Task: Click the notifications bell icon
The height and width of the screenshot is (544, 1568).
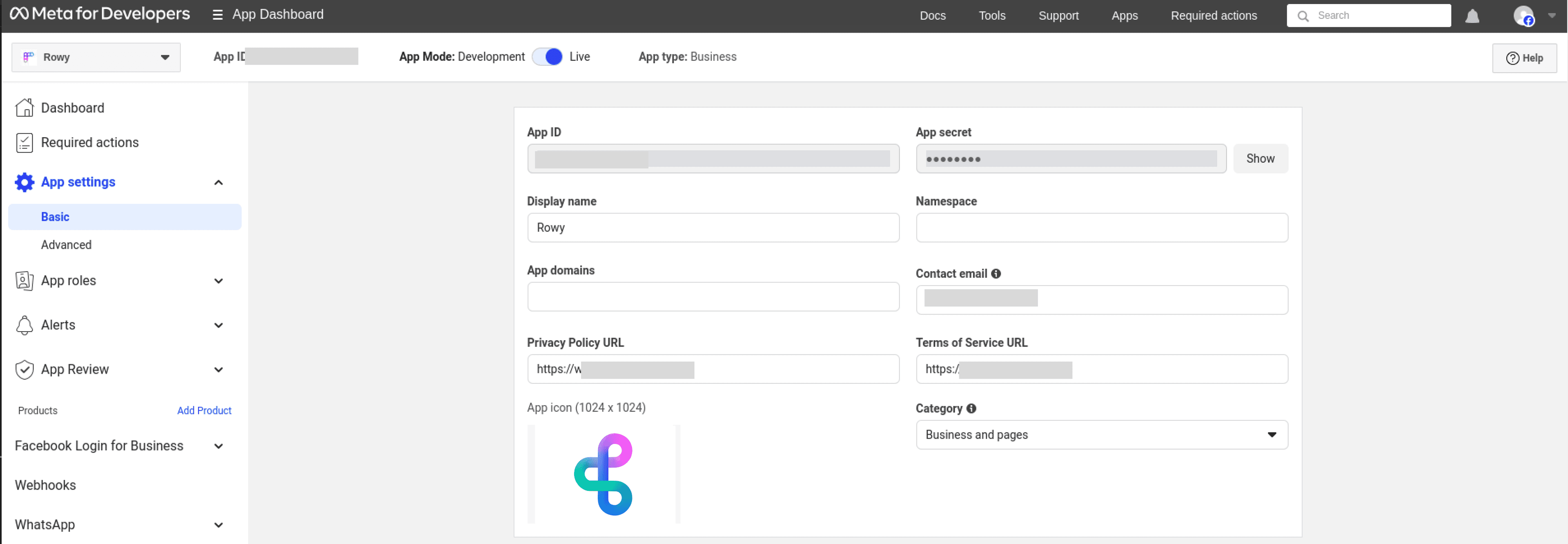Action: tap(1472, 16)
